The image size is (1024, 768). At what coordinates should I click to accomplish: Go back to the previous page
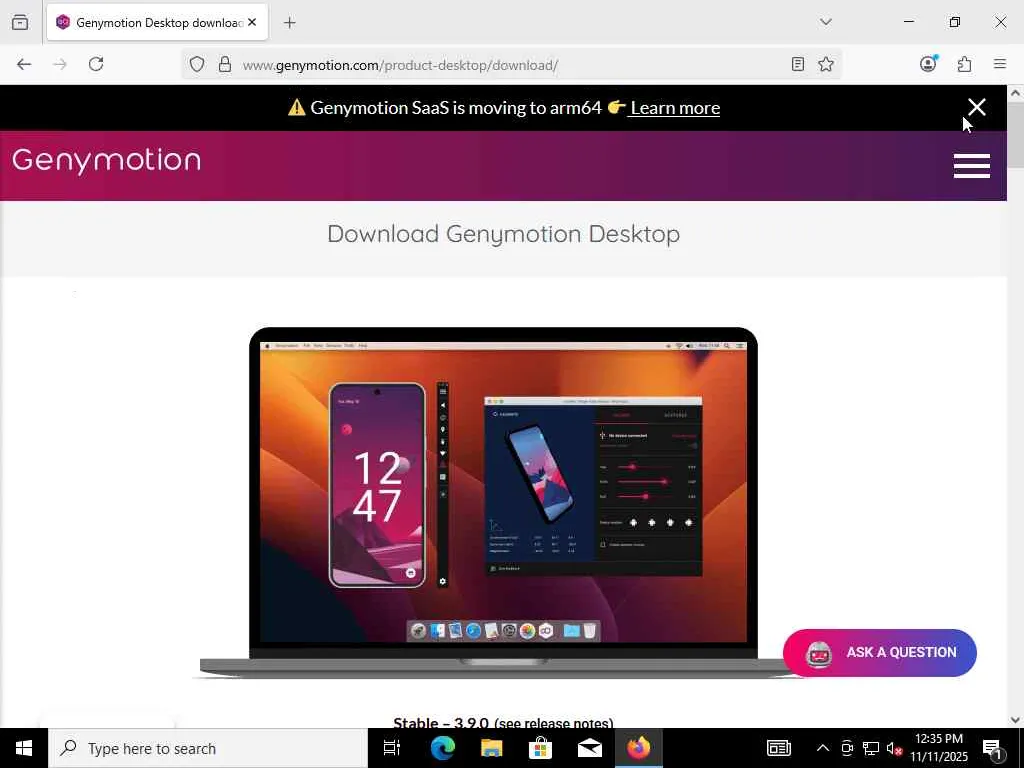[x=24, y=64]
